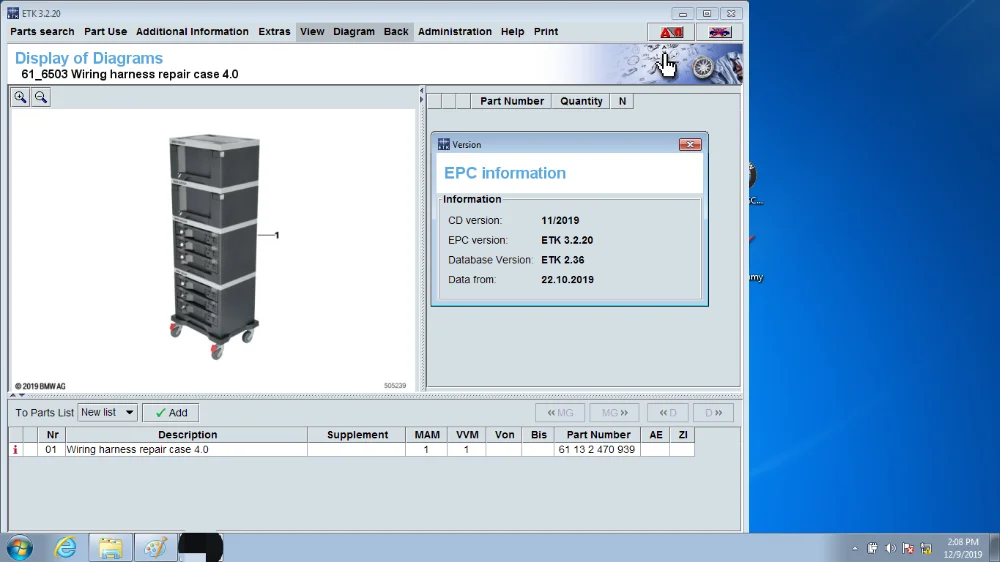Click the Bis column header
Screen dimensions: 1000x562
click(x=538, y=434)
